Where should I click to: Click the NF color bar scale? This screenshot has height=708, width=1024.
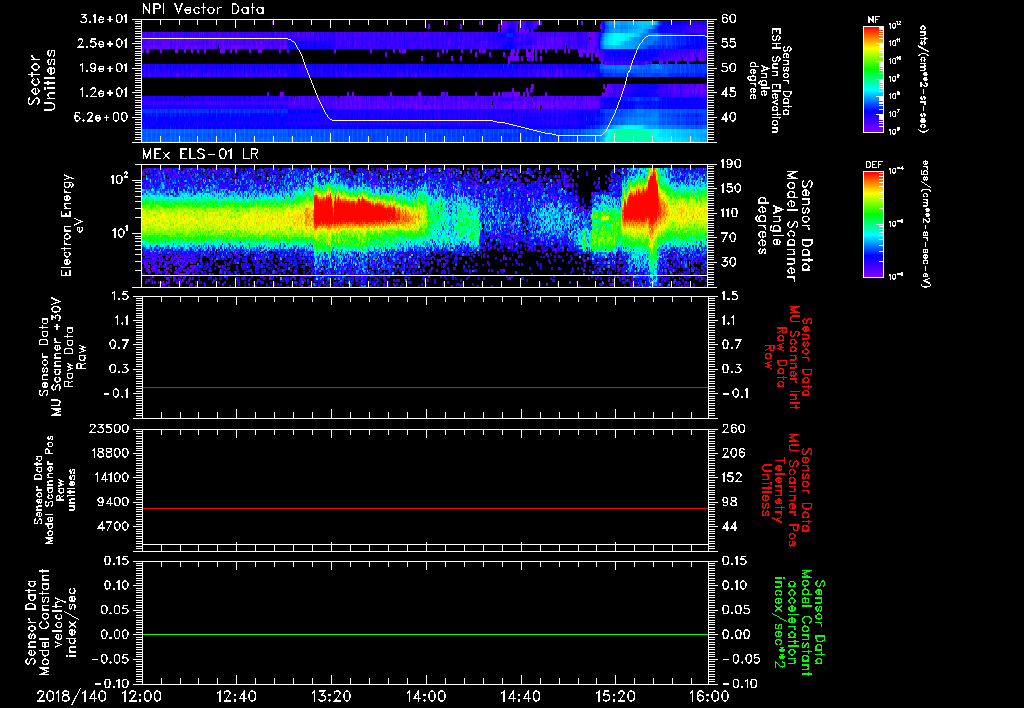873,78
